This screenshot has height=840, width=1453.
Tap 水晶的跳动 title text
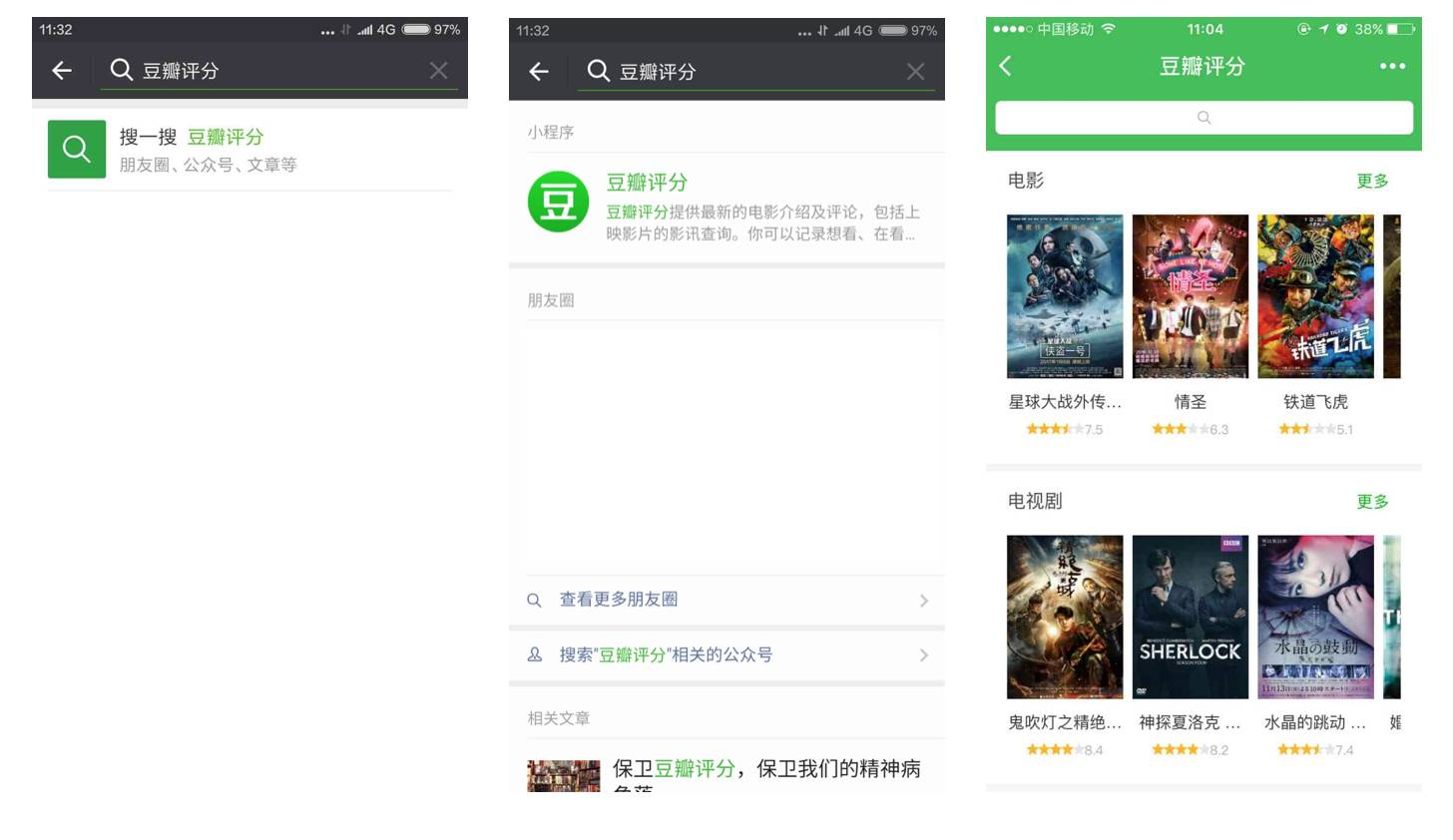1315,722
